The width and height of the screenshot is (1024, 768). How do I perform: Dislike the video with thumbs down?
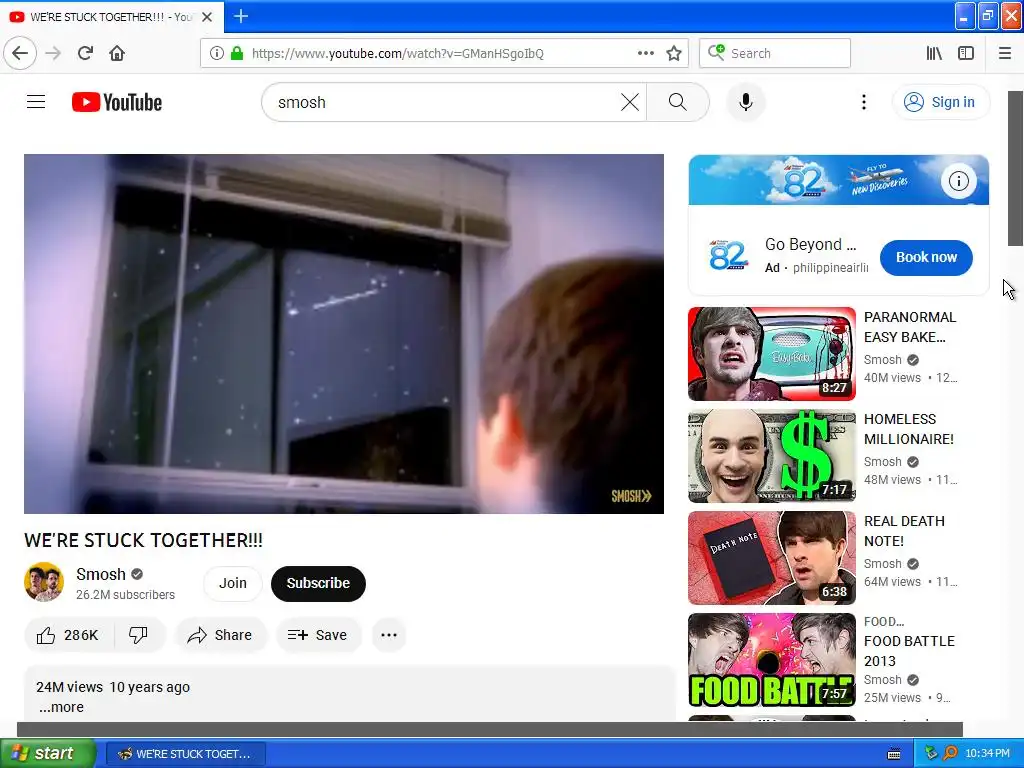click(x=138, y=635)
